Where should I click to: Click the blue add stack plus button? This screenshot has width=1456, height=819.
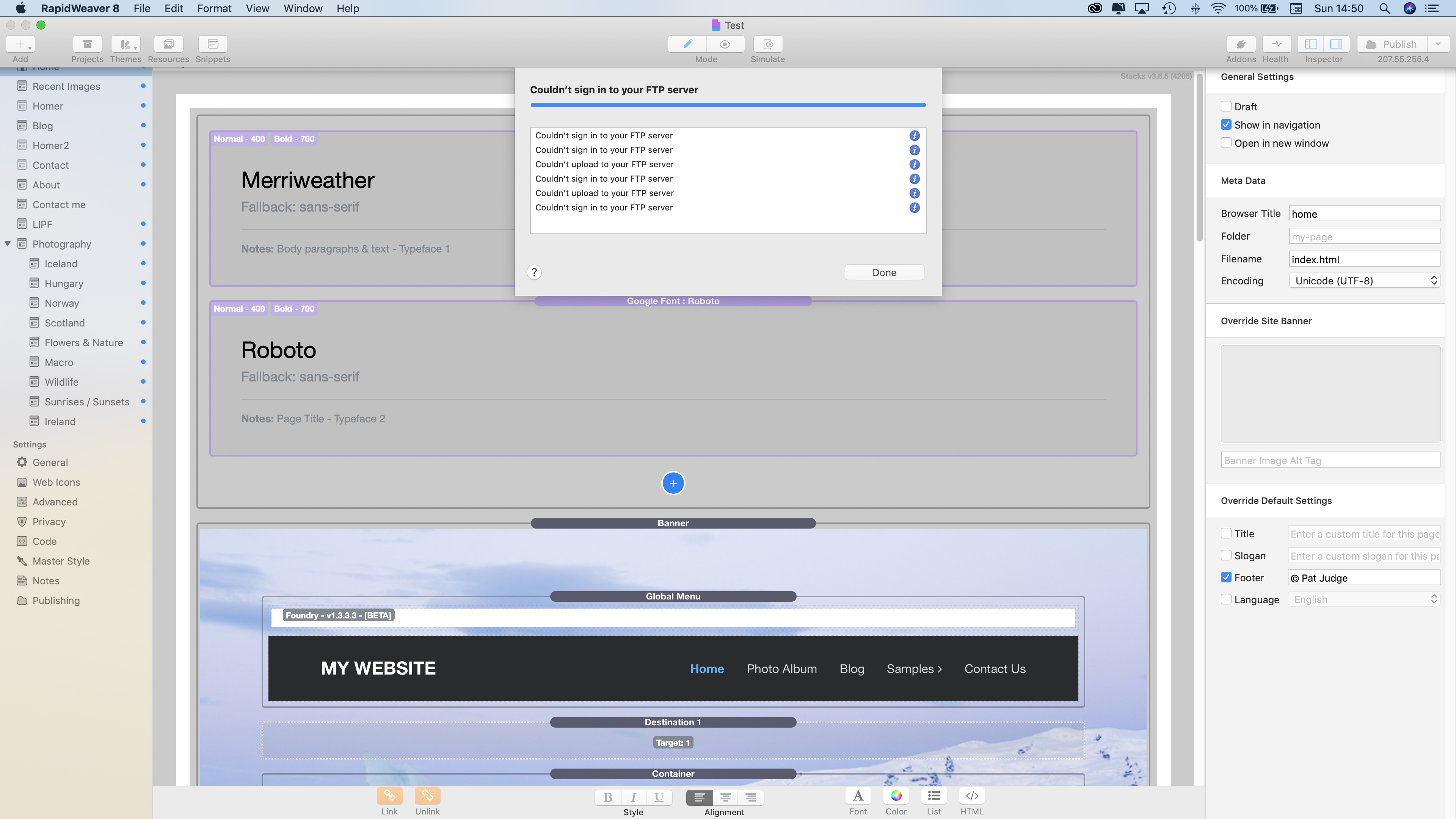coord(673,483)
